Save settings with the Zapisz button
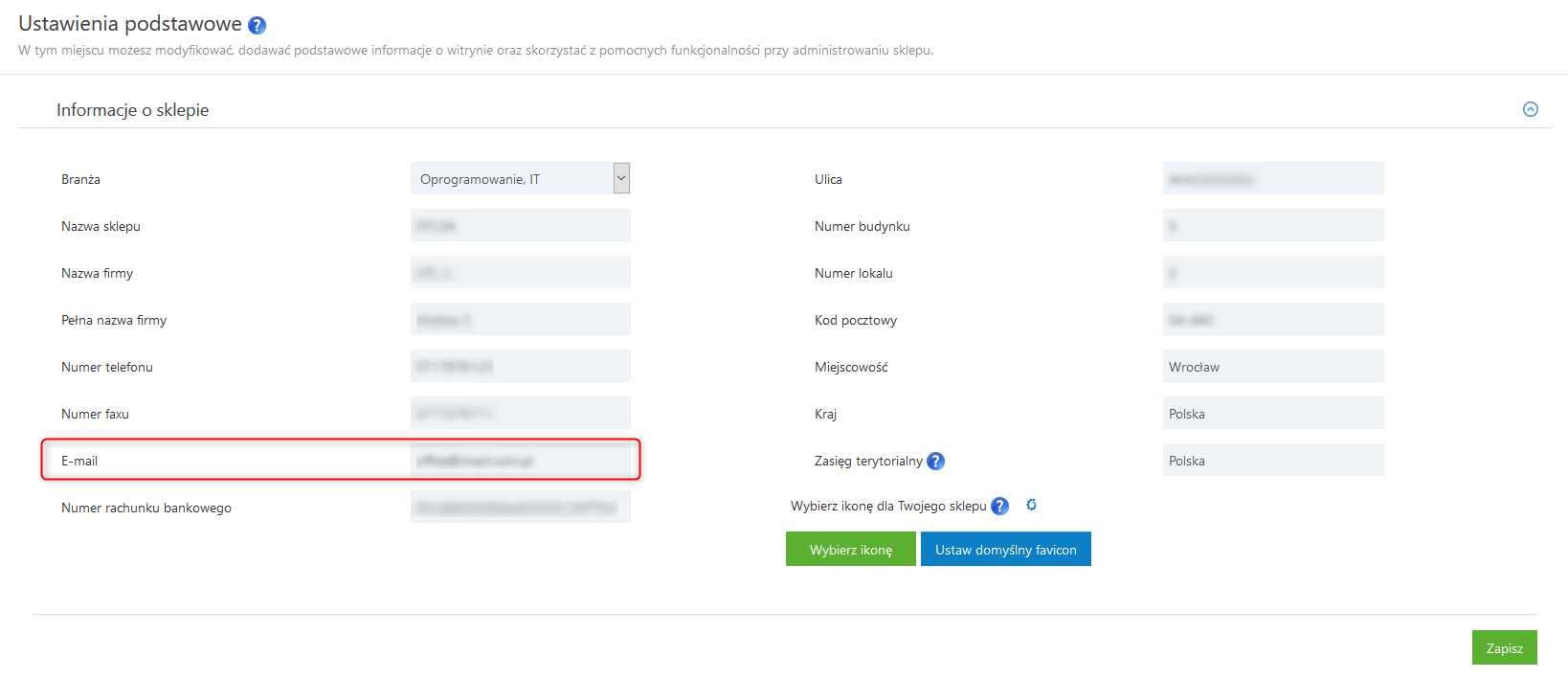 click(1504, 648)
